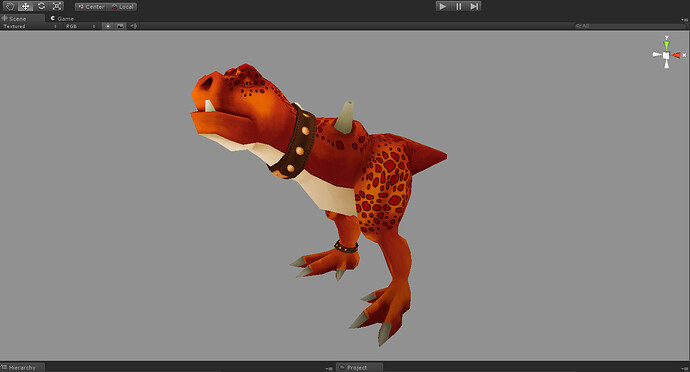Pause the game playback
The height and width of the screenshot is (372, 690).
coord(459,6)
